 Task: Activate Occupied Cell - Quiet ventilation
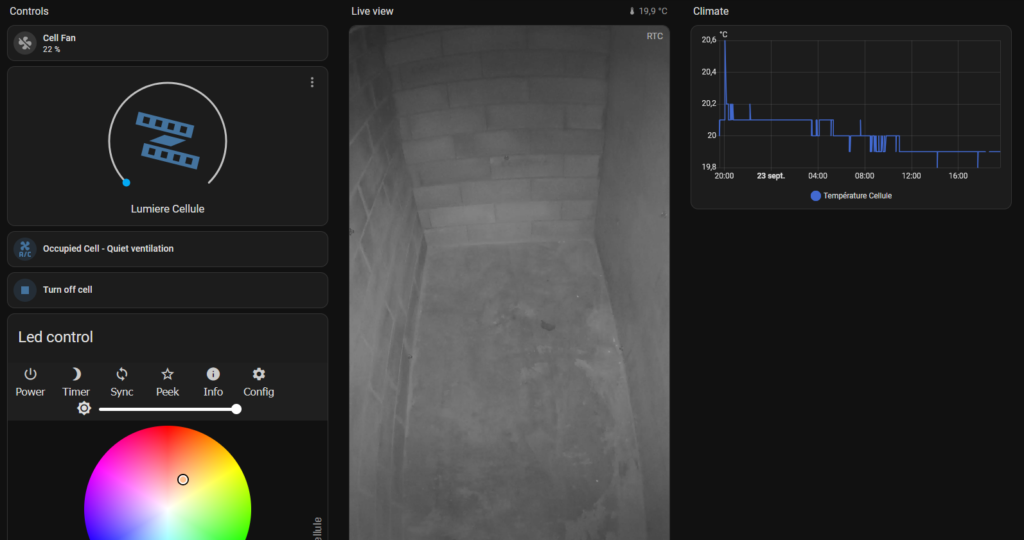tap(167, 249)
